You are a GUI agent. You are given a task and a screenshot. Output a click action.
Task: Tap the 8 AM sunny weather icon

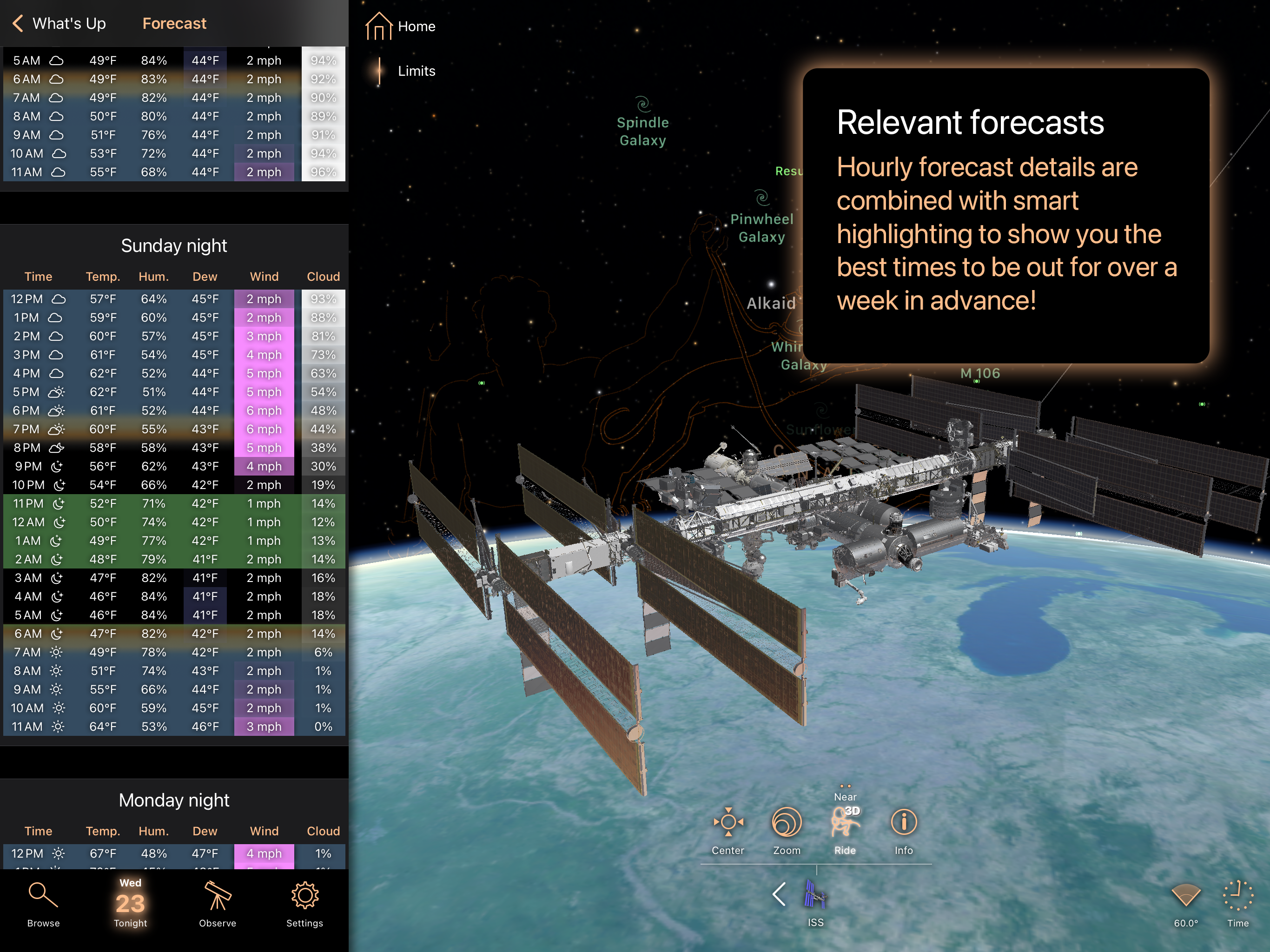click(x=56, y=671)
